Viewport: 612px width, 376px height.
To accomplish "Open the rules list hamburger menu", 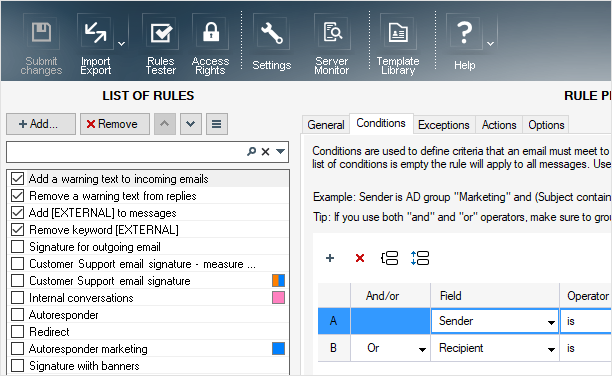I will tap(217, 124).
